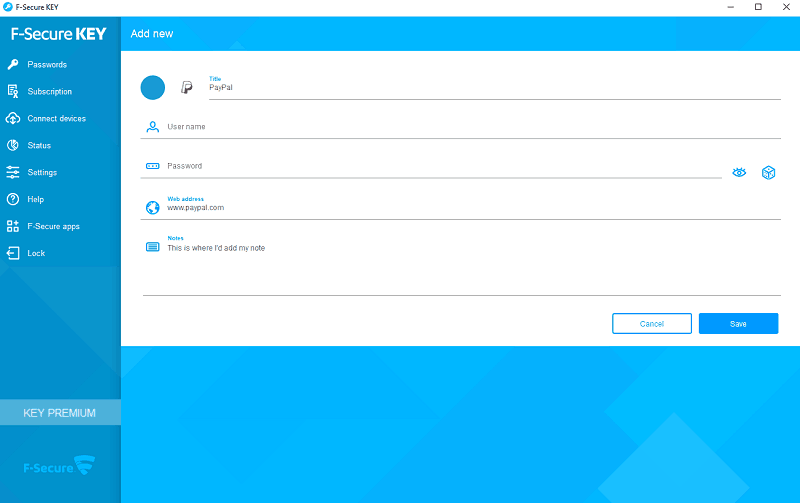Click the F-Secure apps grid icon
This screenshot has height=503, width=800.
click(13, 226)
